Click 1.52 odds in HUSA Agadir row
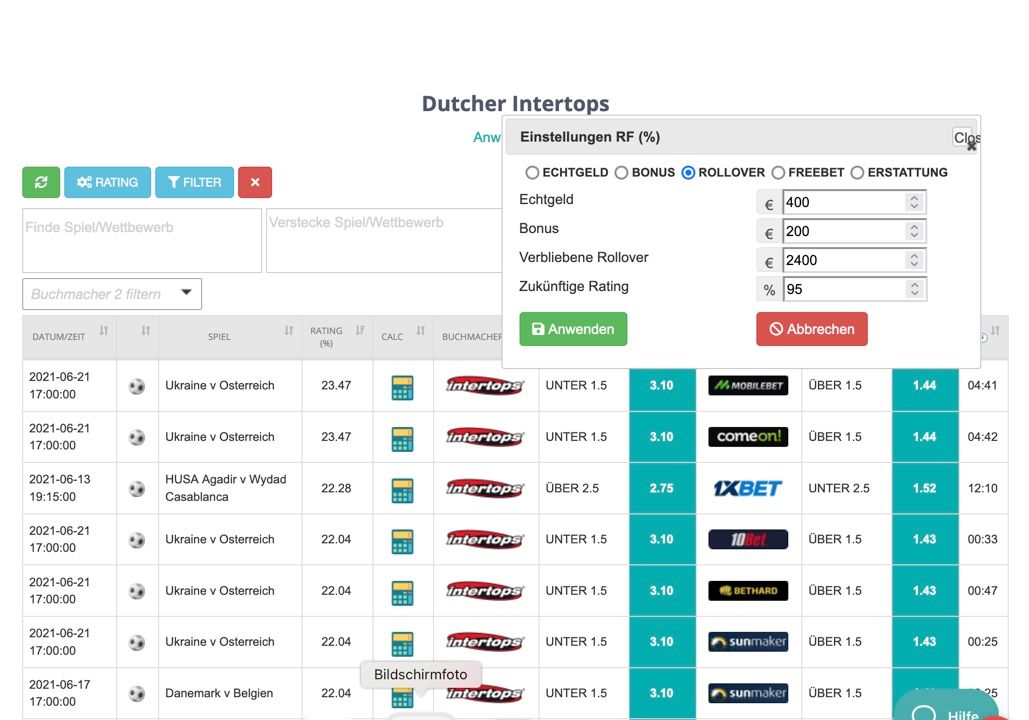The width and height of the screenshot is (1029, 720). coord(925,488)
